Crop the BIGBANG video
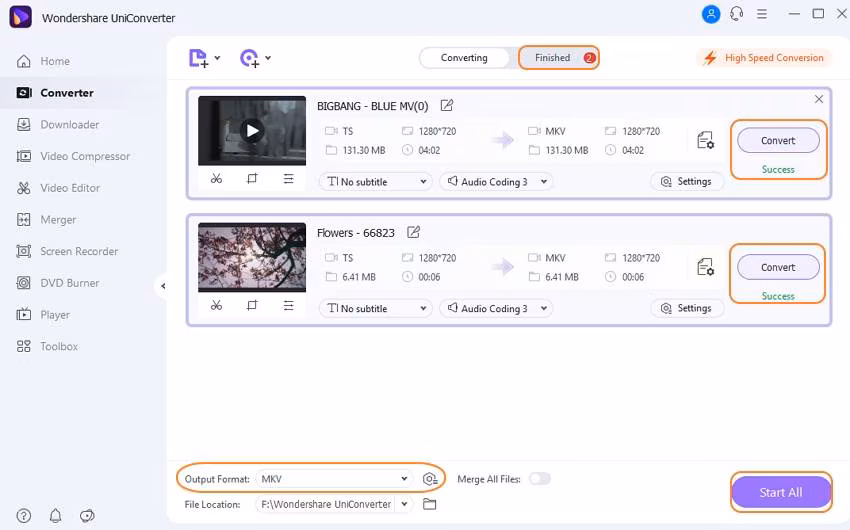Viewport: 850px width, 530px height. tap(252, 178)
